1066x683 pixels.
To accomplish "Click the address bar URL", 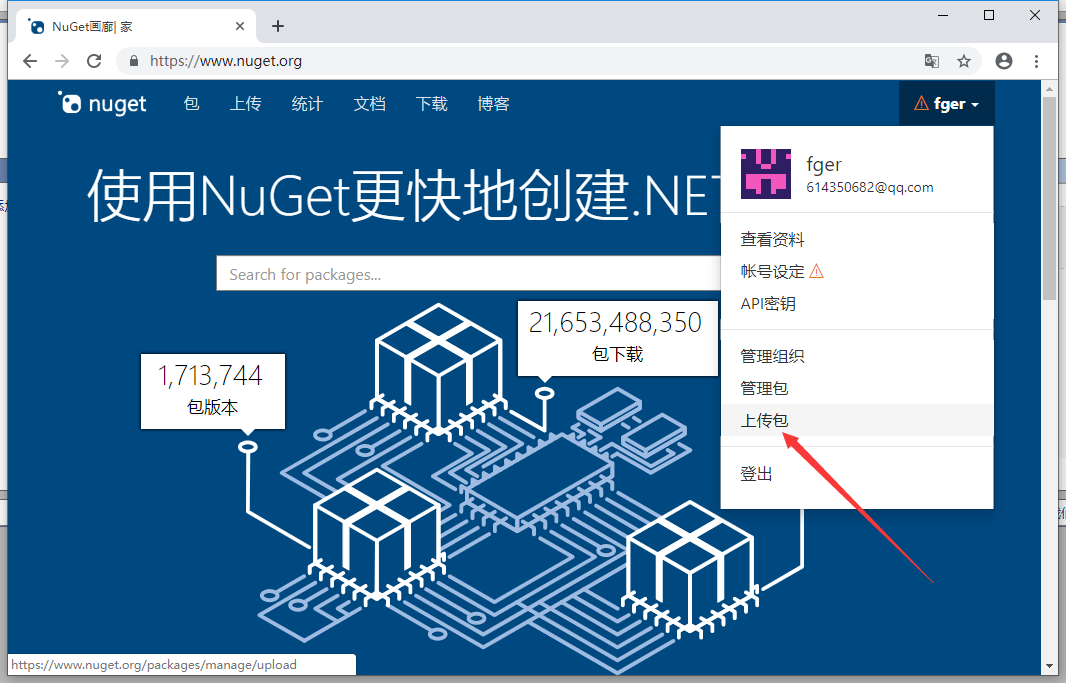I will coord(226,61).
